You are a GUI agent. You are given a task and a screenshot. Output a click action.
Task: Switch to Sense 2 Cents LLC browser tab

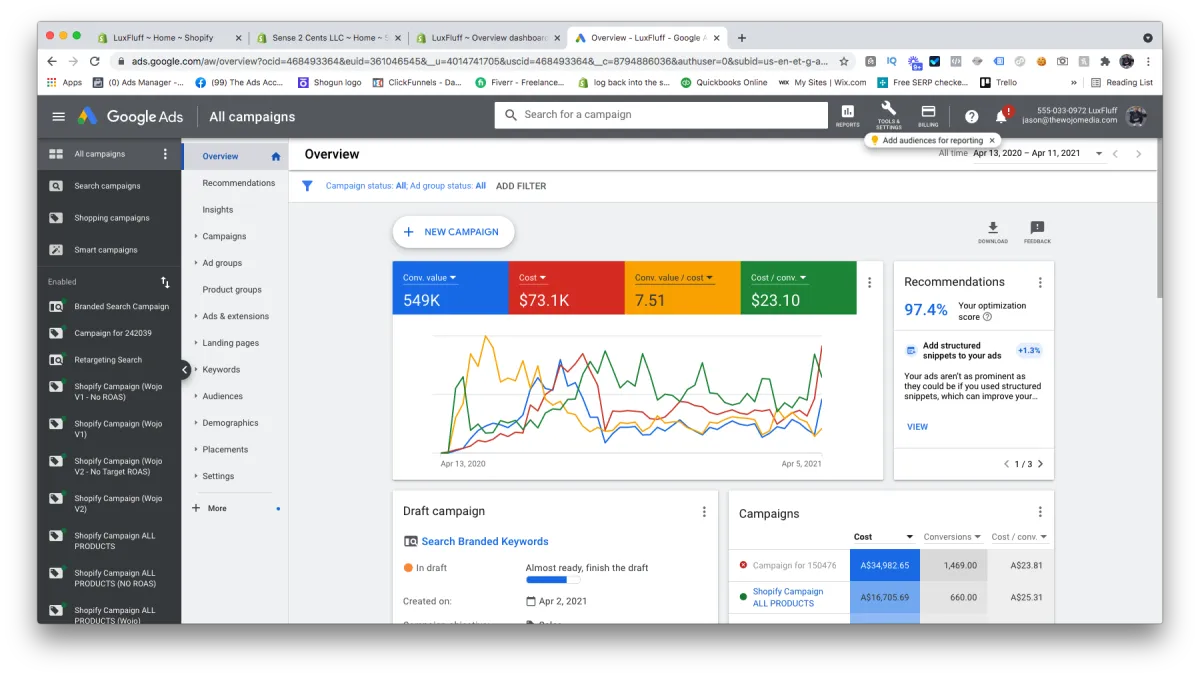(329, 38)
